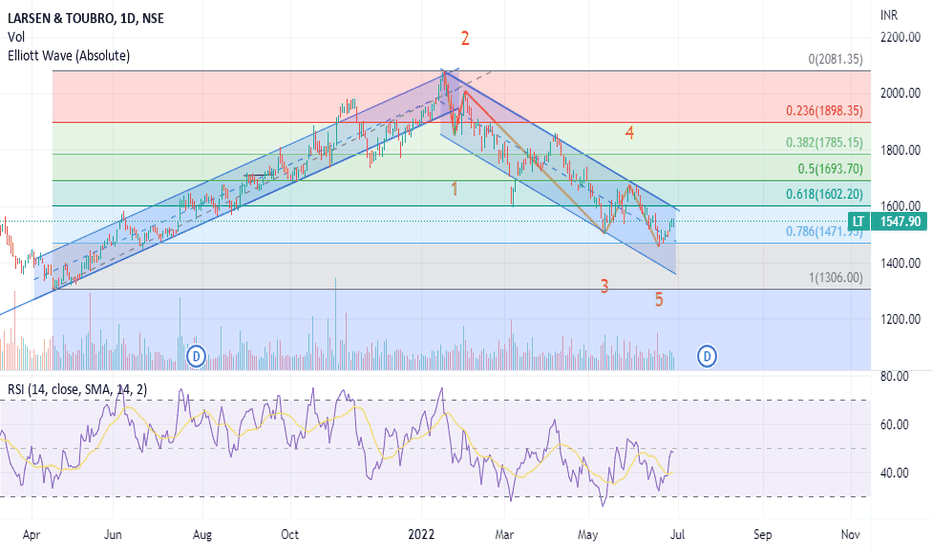Screen dimensions: 932x550
Task: Click the RSI 60.00 axis label
Action: (895, 425)
